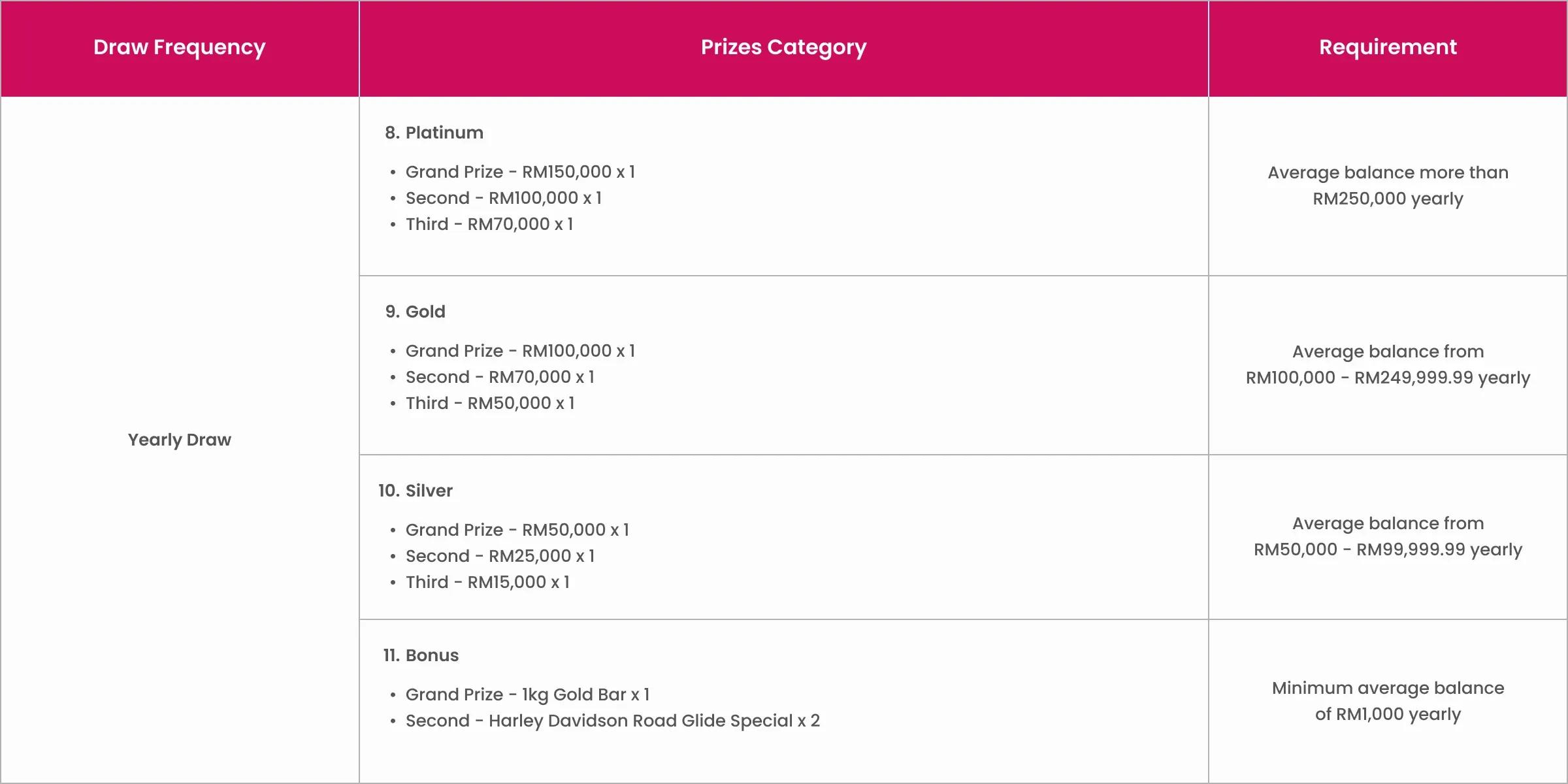Click the 10. Silver heading
Screen dimensions: 1568x784
coord(415,491)
